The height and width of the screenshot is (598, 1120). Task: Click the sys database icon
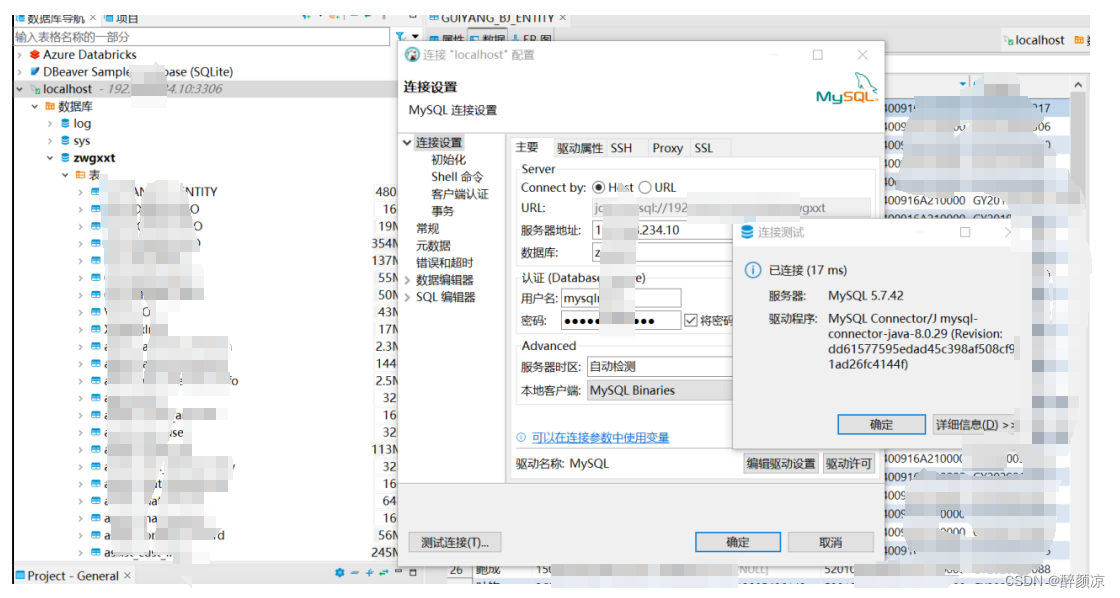pyautogui.click(x=65, y=141)
